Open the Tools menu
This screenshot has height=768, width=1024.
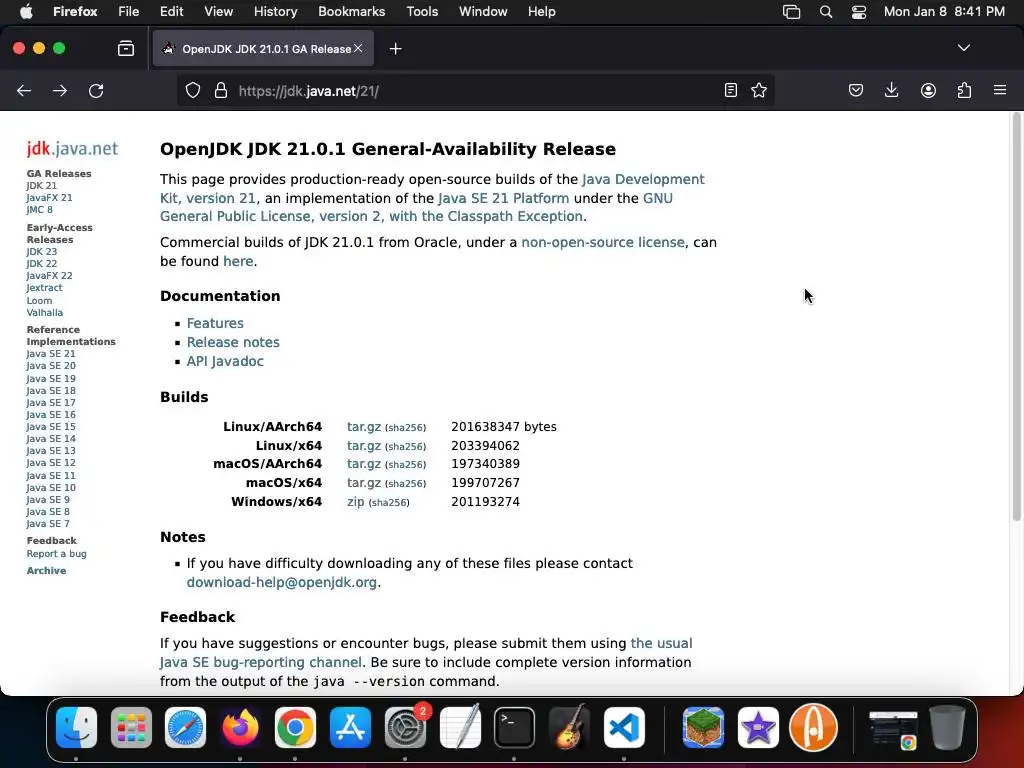[422, 12]
